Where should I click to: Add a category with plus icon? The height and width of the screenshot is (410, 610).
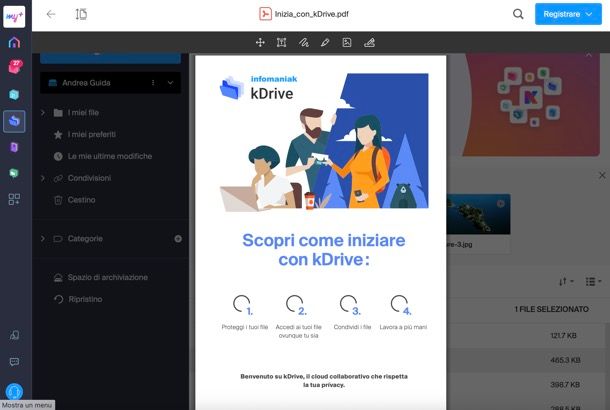(178, 239)
